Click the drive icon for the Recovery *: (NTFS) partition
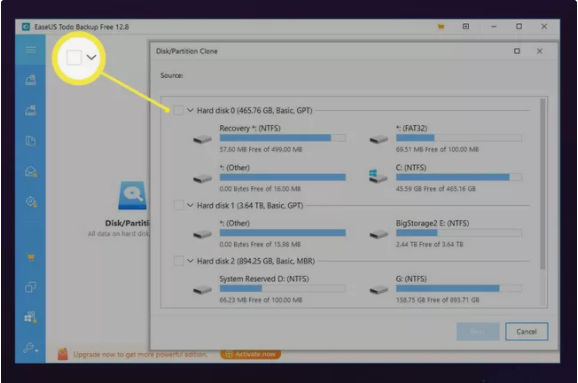The height and width of the screenshot is (383, 578). (x=202, y=139)
